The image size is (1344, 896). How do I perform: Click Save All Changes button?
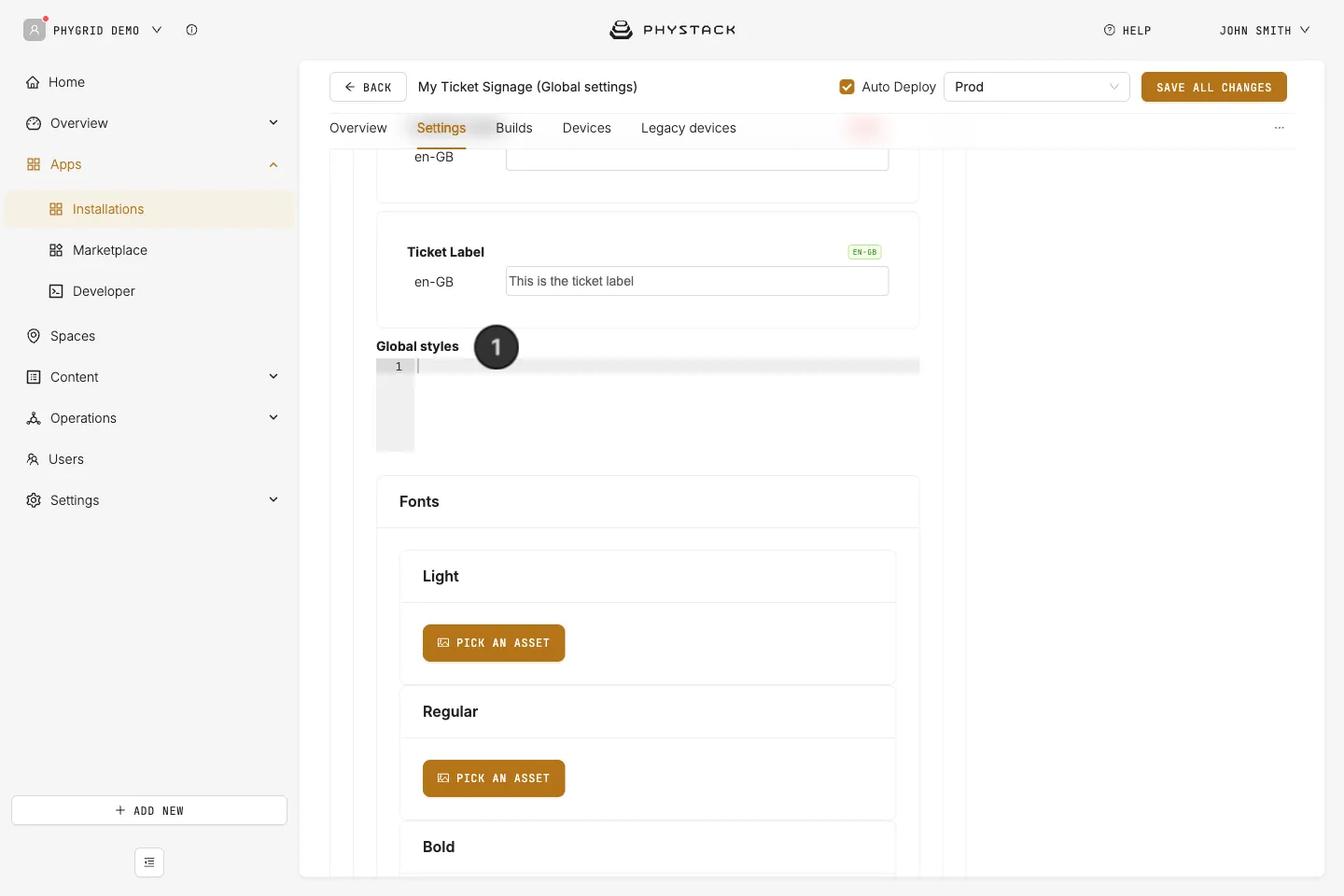click(1214, 87)
